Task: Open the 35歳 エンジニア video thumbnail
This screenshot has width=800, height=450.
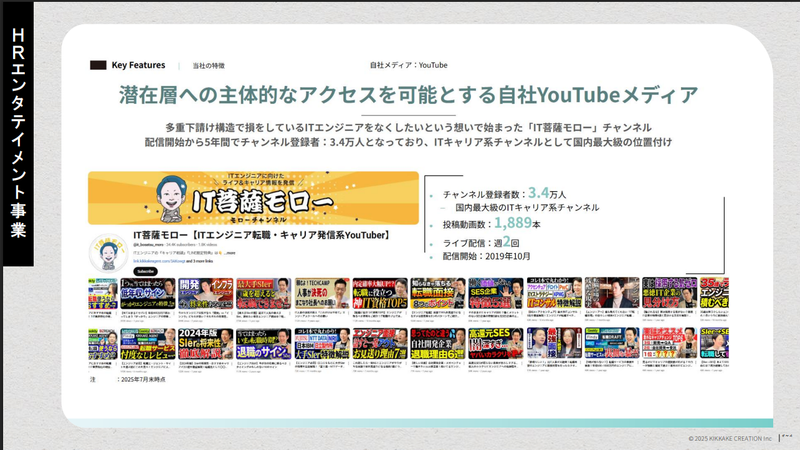Action: pos(714,293)
